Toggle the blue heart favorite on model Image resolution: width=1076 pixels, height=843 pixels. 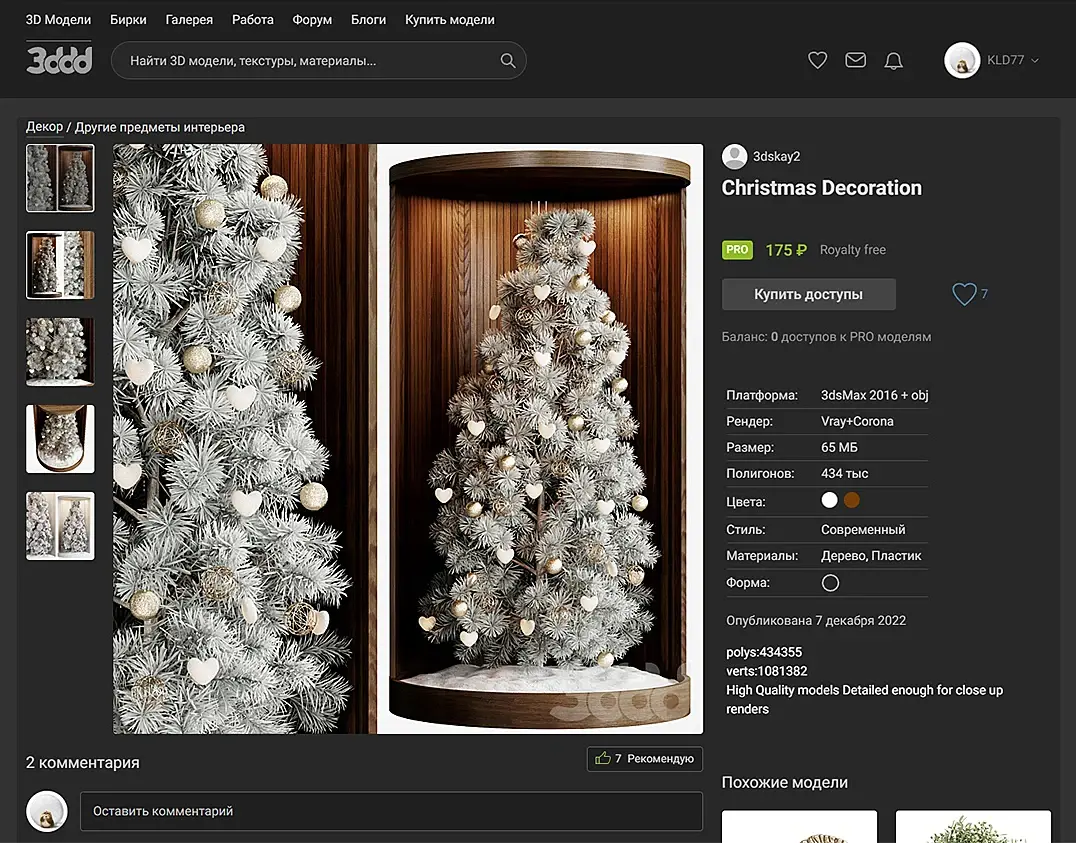click(x=963, y=294)
